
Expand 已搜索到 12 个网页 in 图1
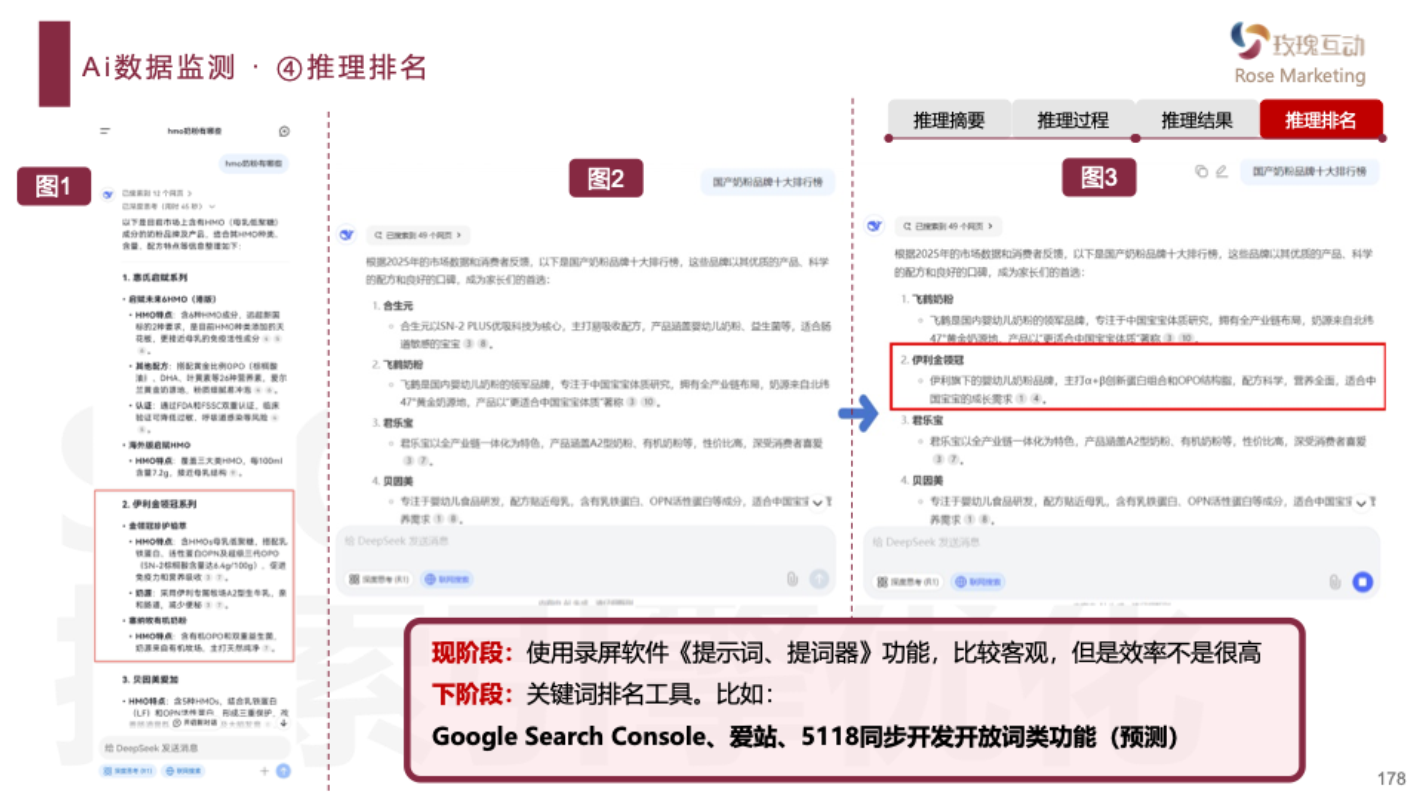157,192
